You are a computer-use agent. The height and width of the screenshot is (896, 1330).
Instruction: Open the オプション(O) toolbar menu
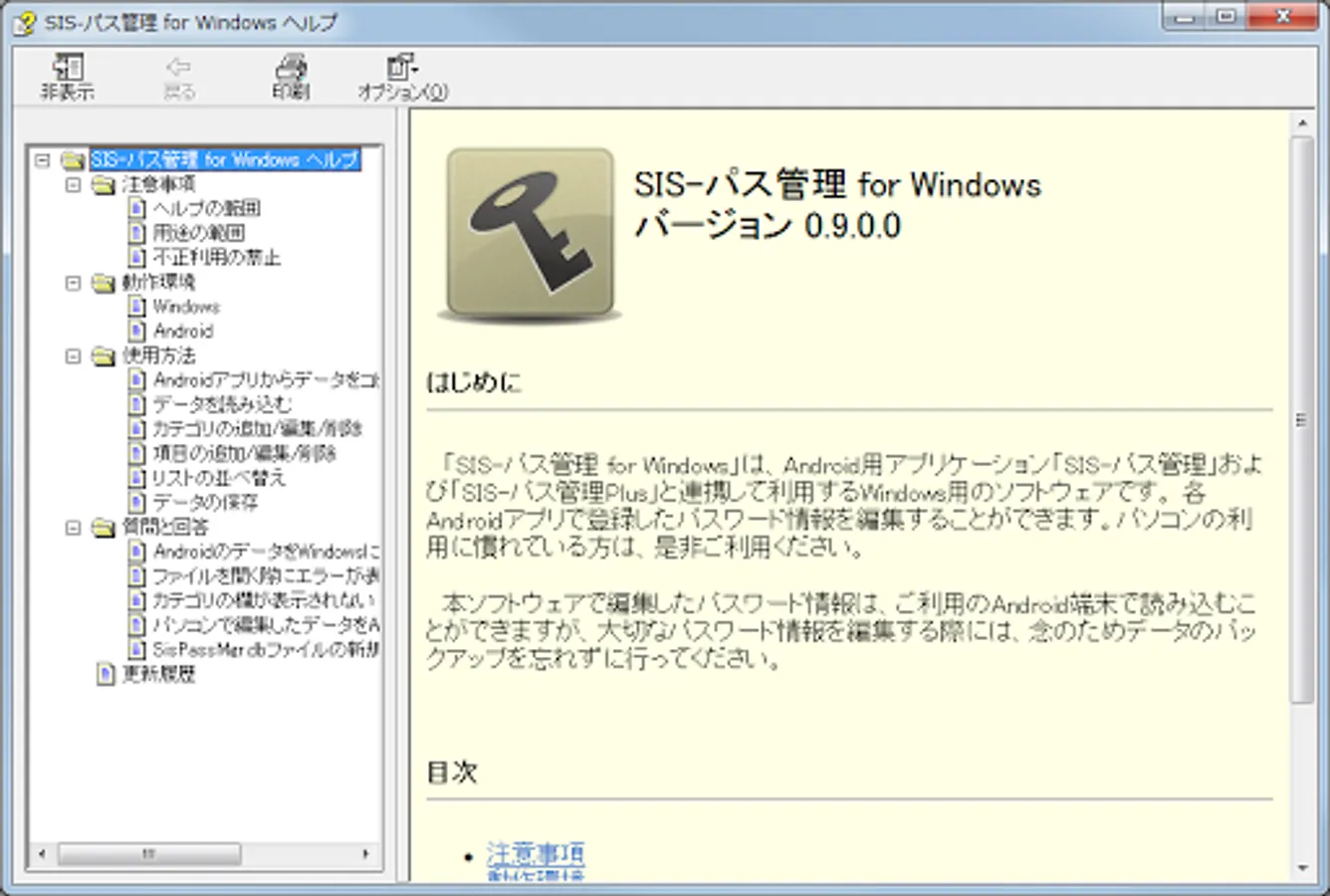[402, 78]
